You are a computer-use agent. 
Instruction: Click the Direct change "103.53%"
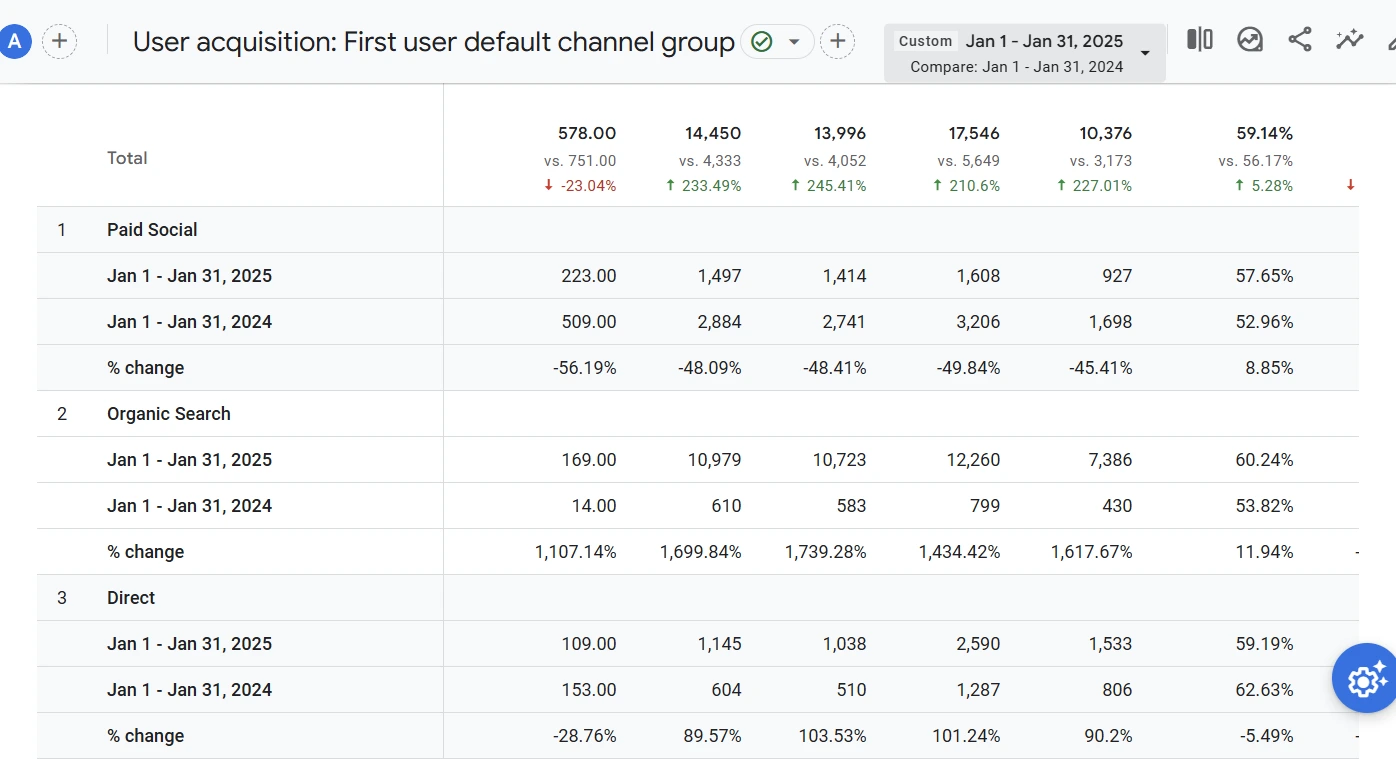tap(833, 736)
